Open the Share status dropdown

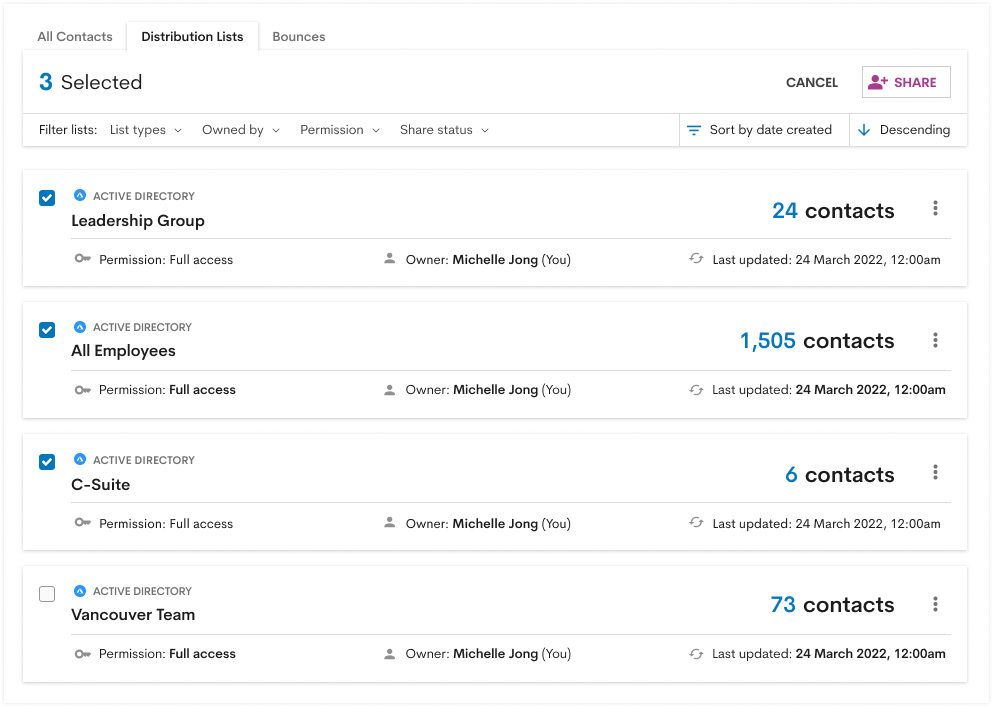[x=444, y=129]
